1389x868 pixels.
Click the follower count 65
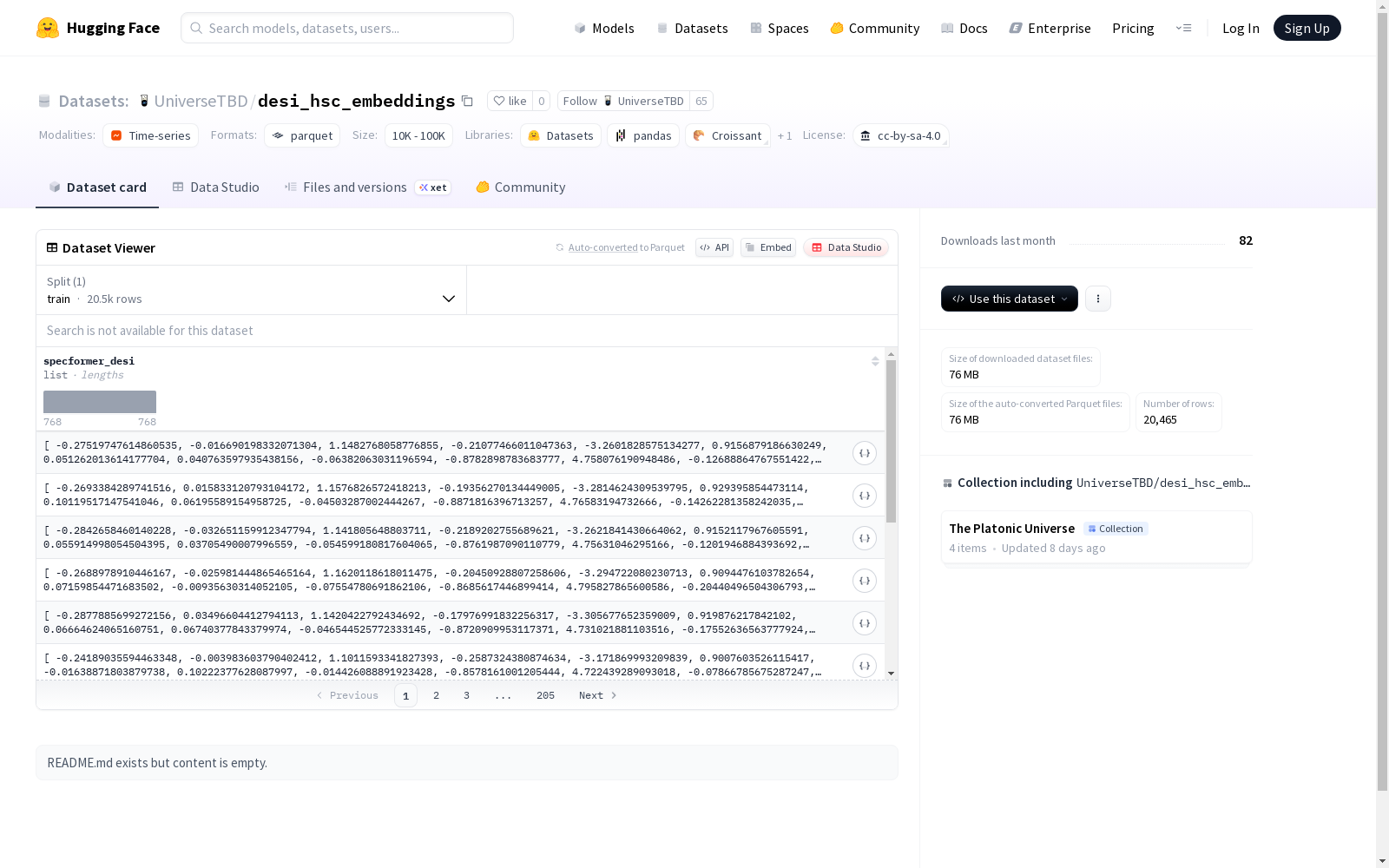[x=701, y=102]
